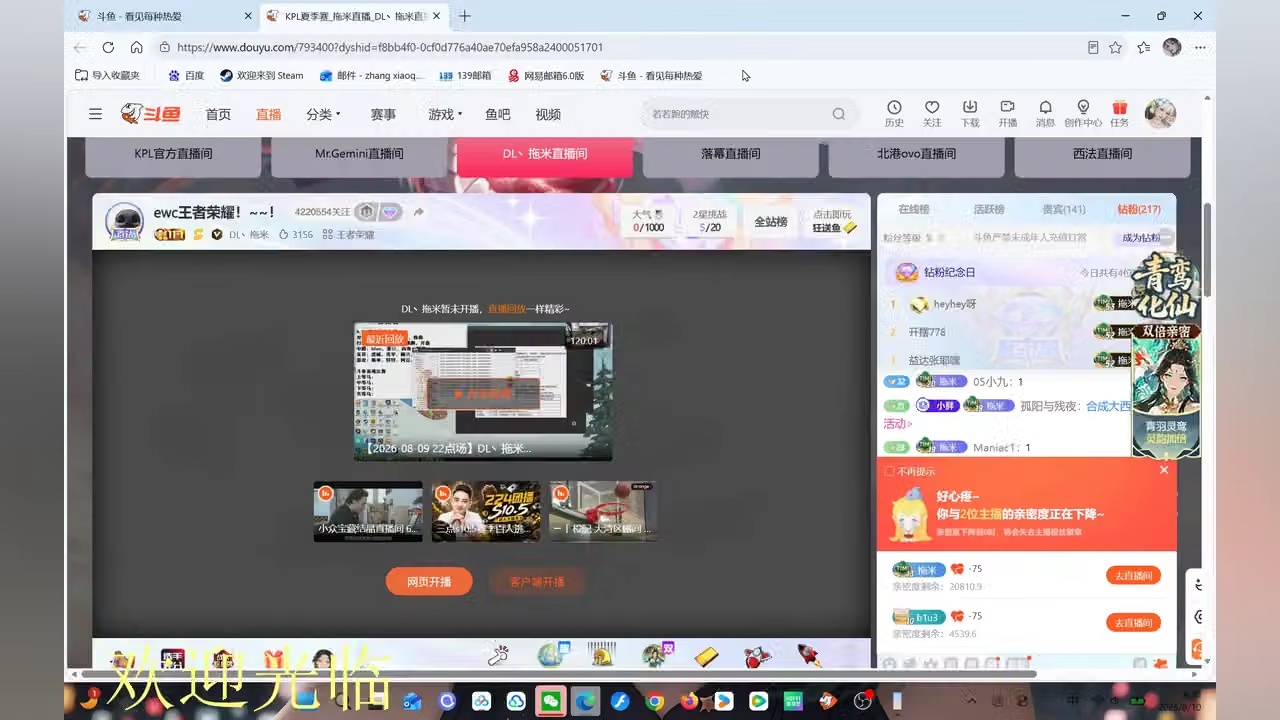Open the browser settings ellipsis menu

[x=1199, y=47]
